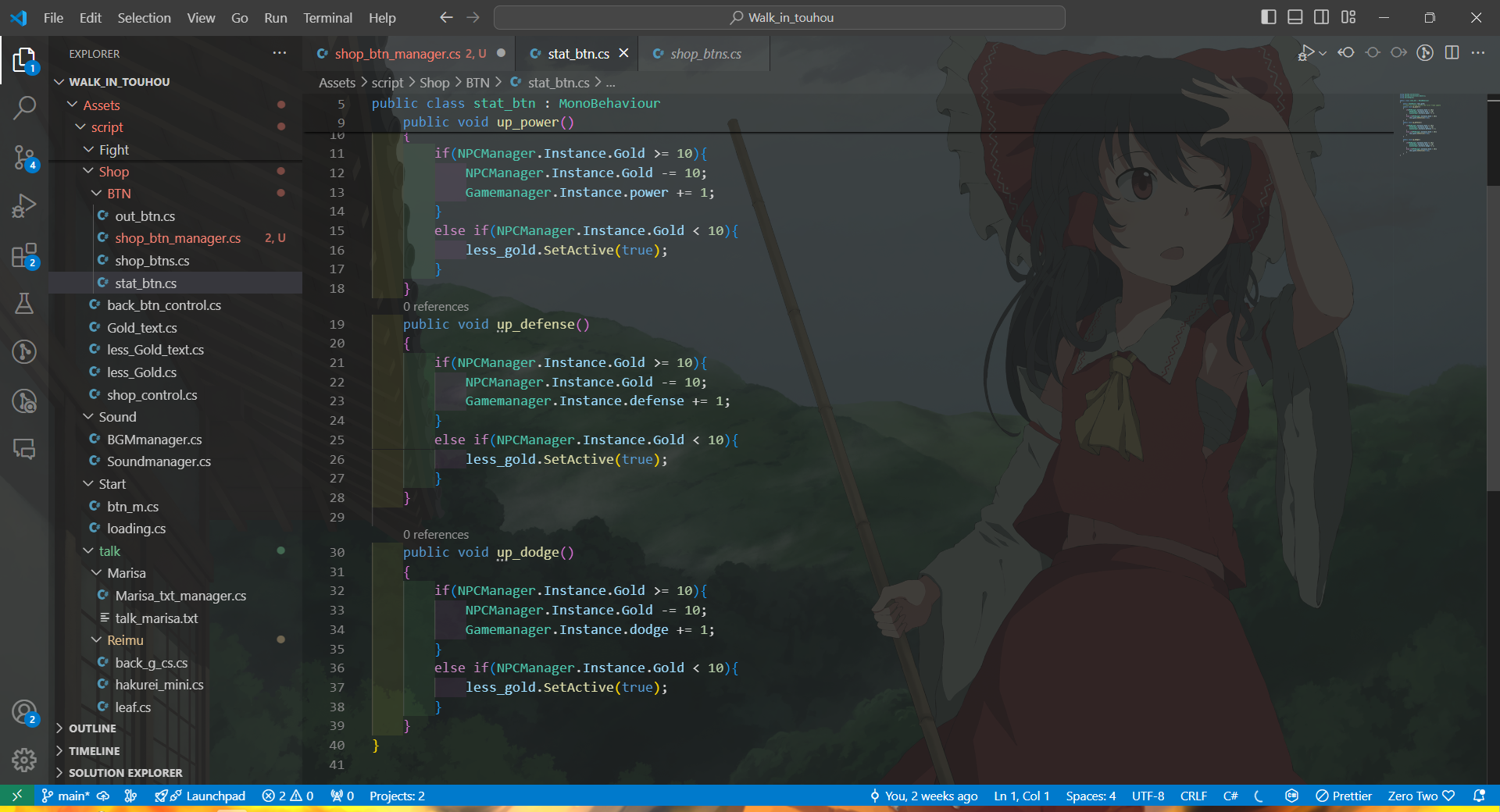This screenshot has width=1500, height=812.
Task: Collapse the Sound folder
Action: click(x=88, y=417)
